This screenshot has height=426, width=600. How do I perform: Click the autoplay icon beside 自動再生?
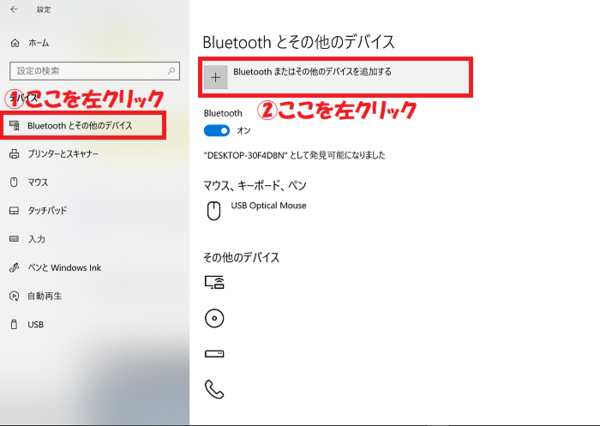point(14,296)
